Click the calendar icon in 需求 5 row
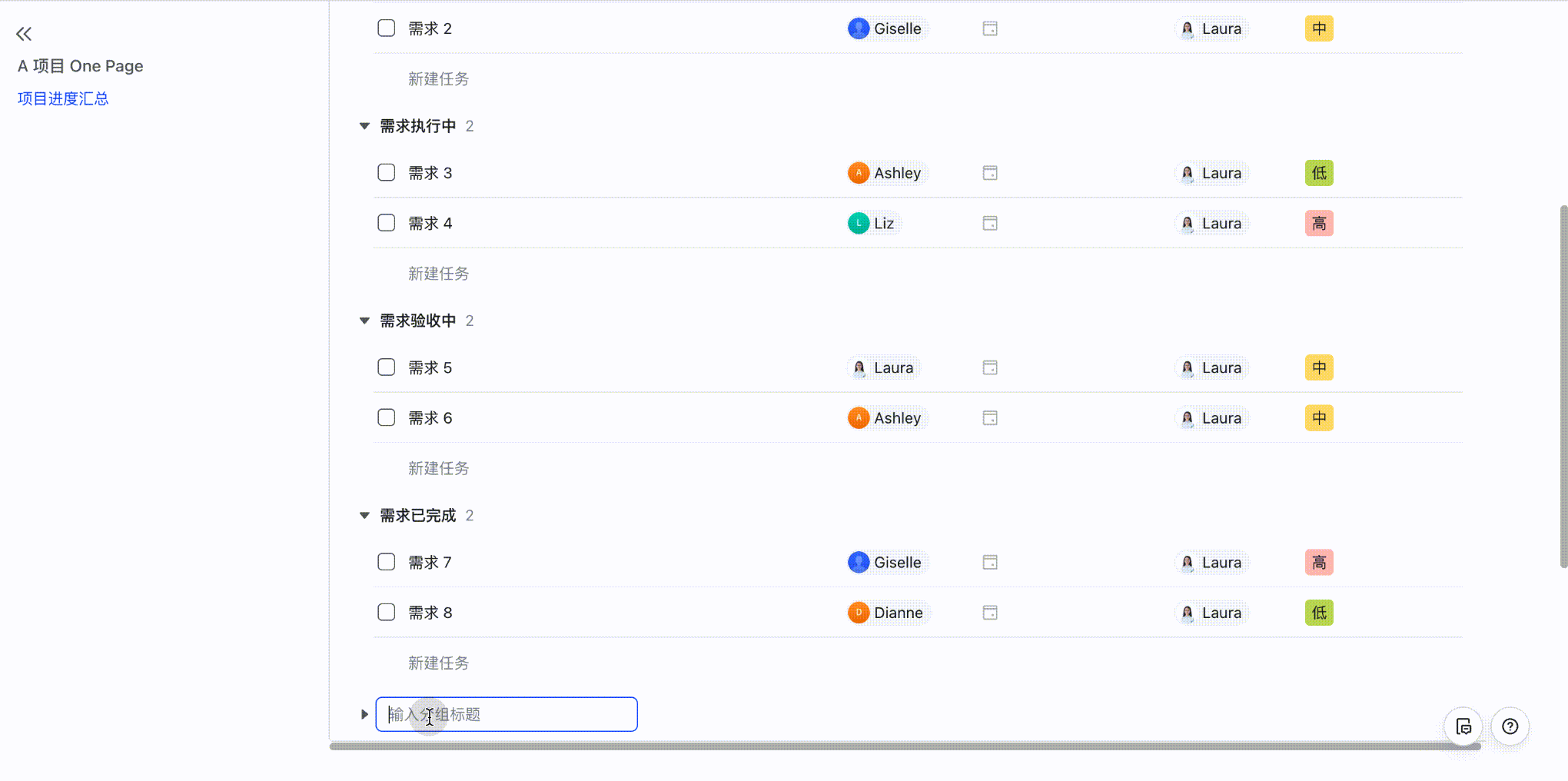The width and height of the screenshot is (1568, 781). [990, 367]
